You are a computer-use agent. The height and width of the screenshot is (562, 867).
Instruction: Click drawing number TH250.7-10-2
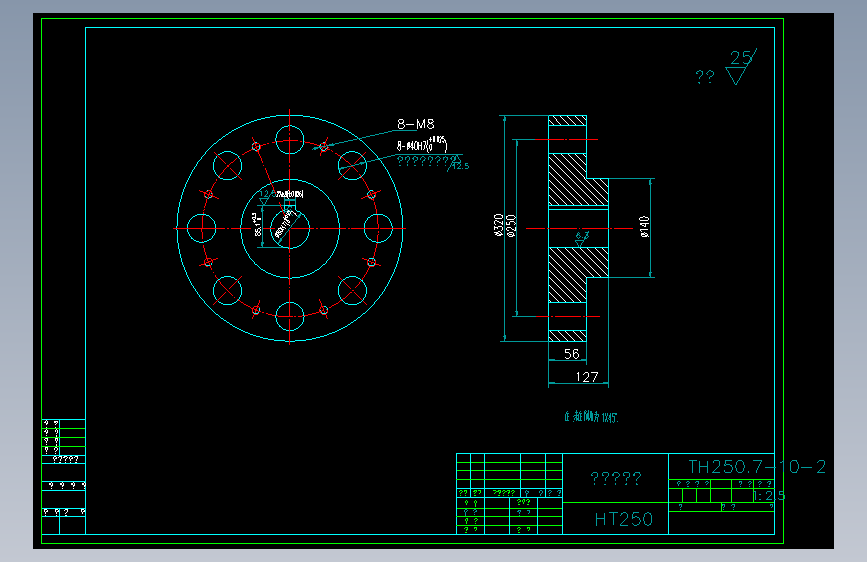tap(757, 467)
